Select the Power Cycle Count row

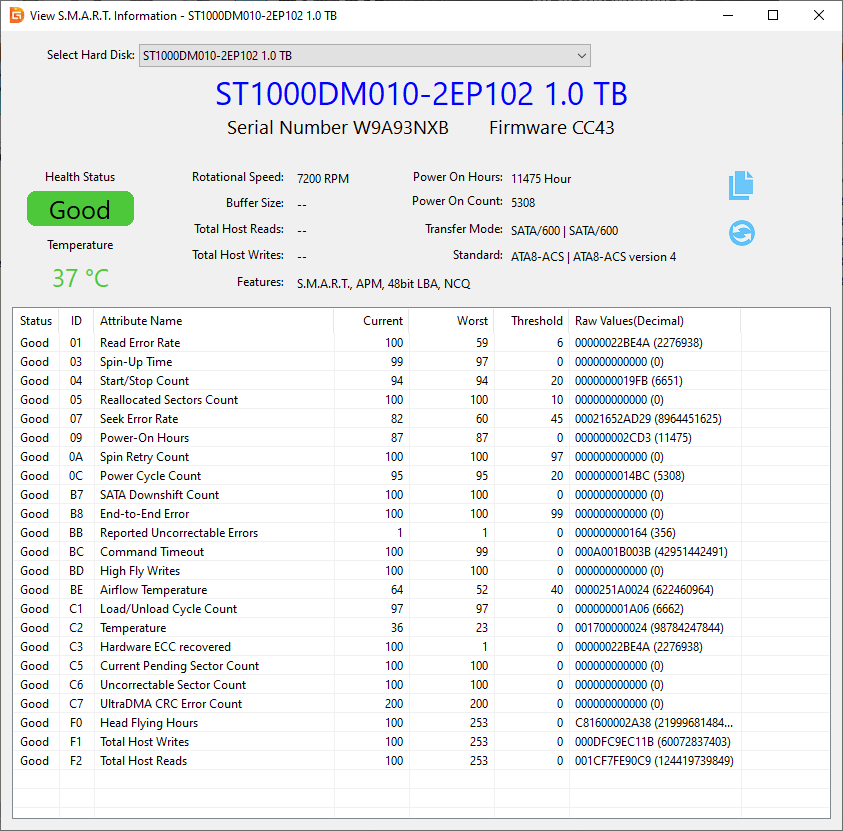(422, 476)
